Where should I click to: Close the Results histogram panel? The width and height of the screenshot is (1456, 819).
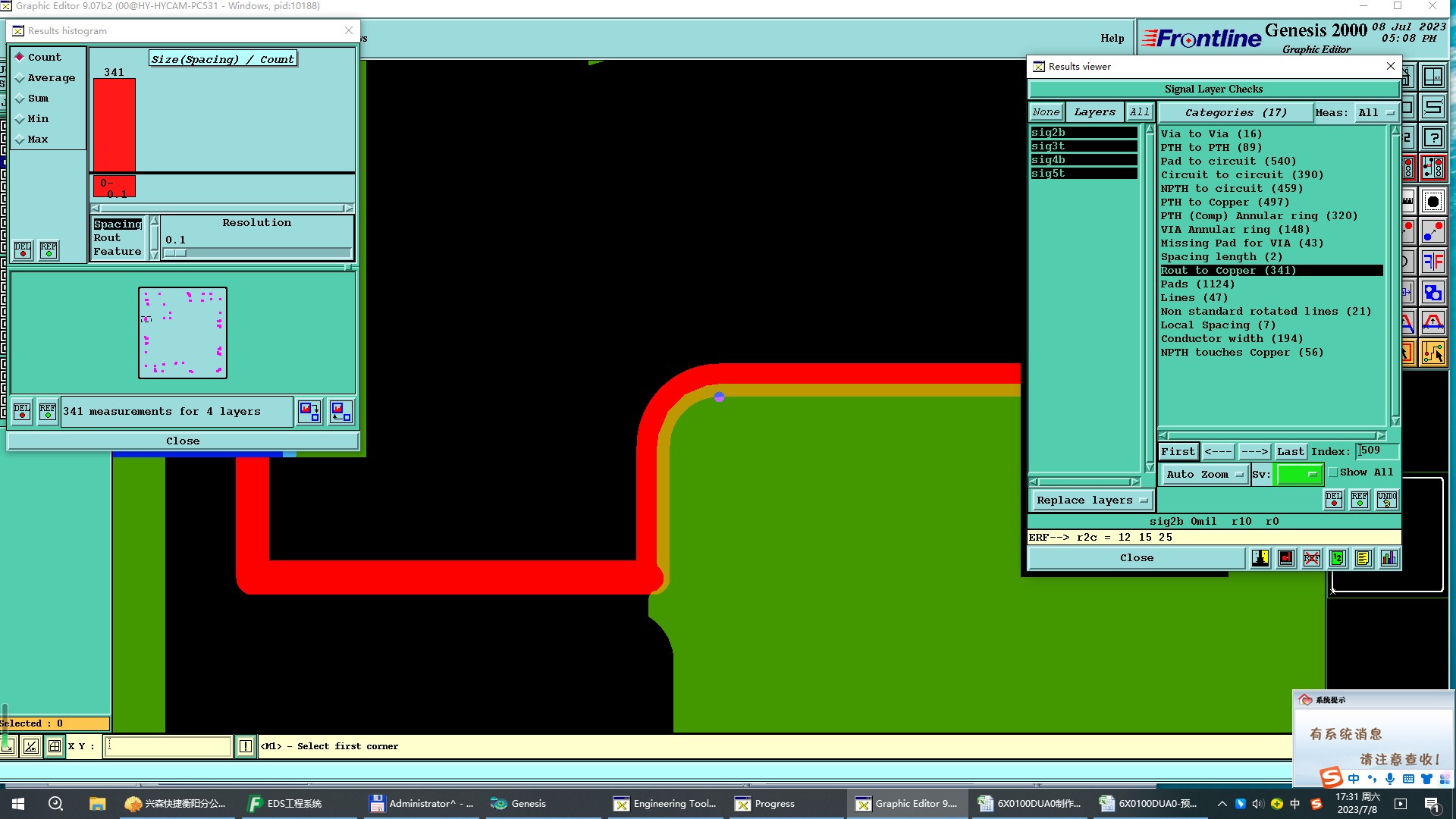pyautogui.click(x=183, y=441)
